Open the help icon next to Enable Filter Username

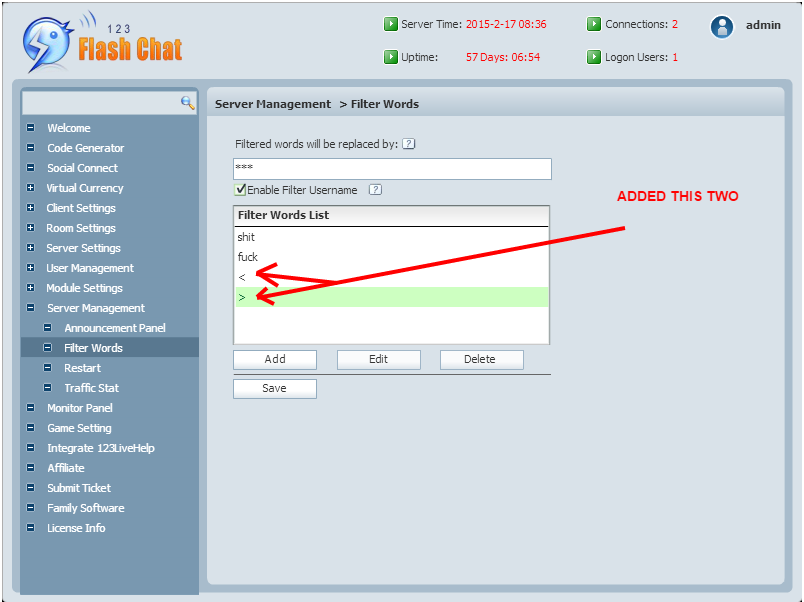click(x=374, y=189)
